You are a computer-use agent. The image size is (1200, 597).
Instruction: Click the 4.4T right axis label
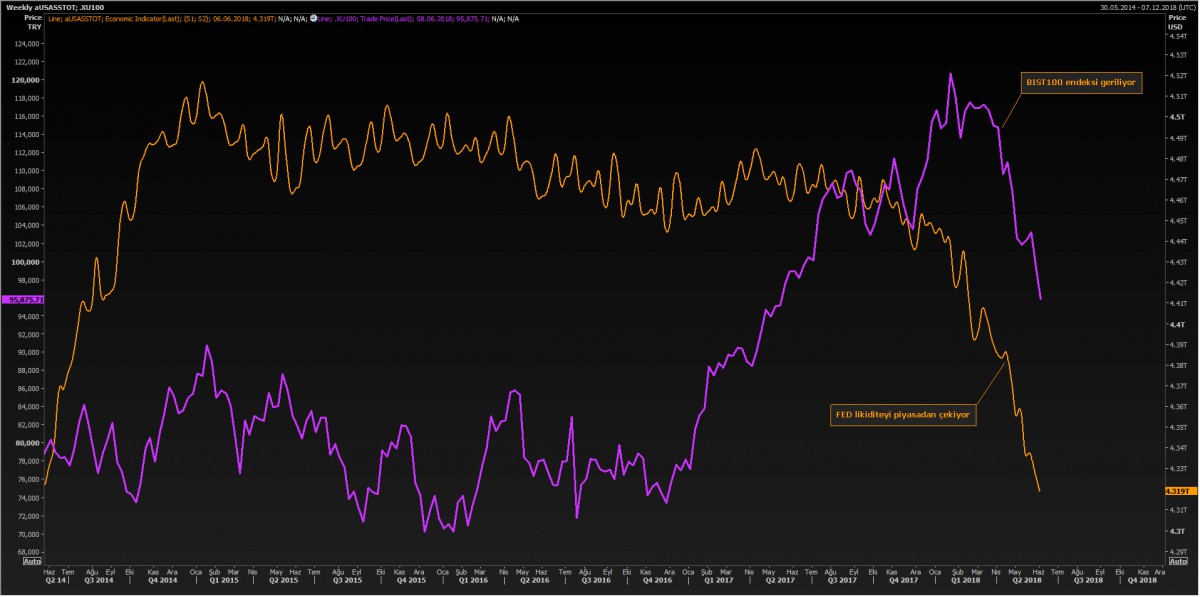pyautogui.click(x=1176, y=324)
